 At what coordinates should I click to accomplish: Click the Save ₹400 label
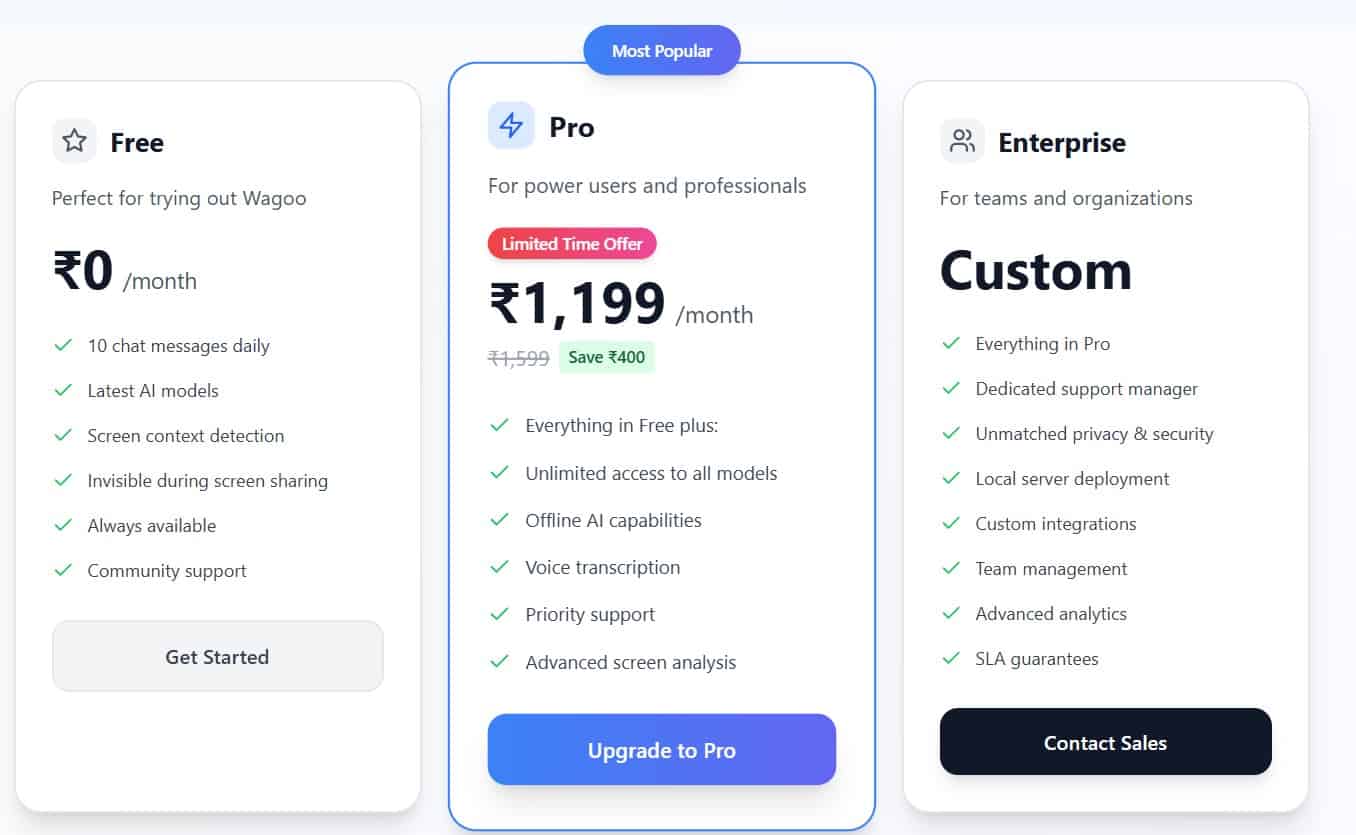606,357
